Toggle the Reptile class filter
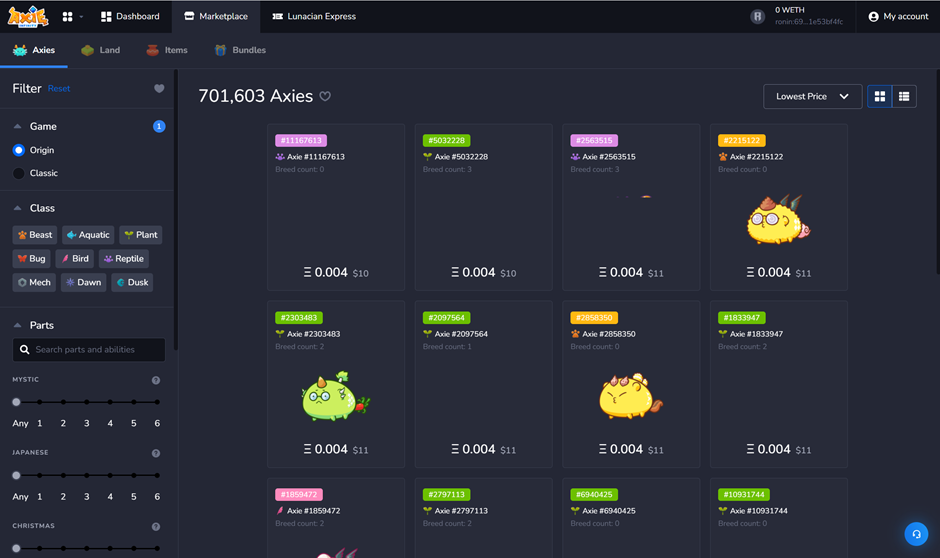 (123, 258)
